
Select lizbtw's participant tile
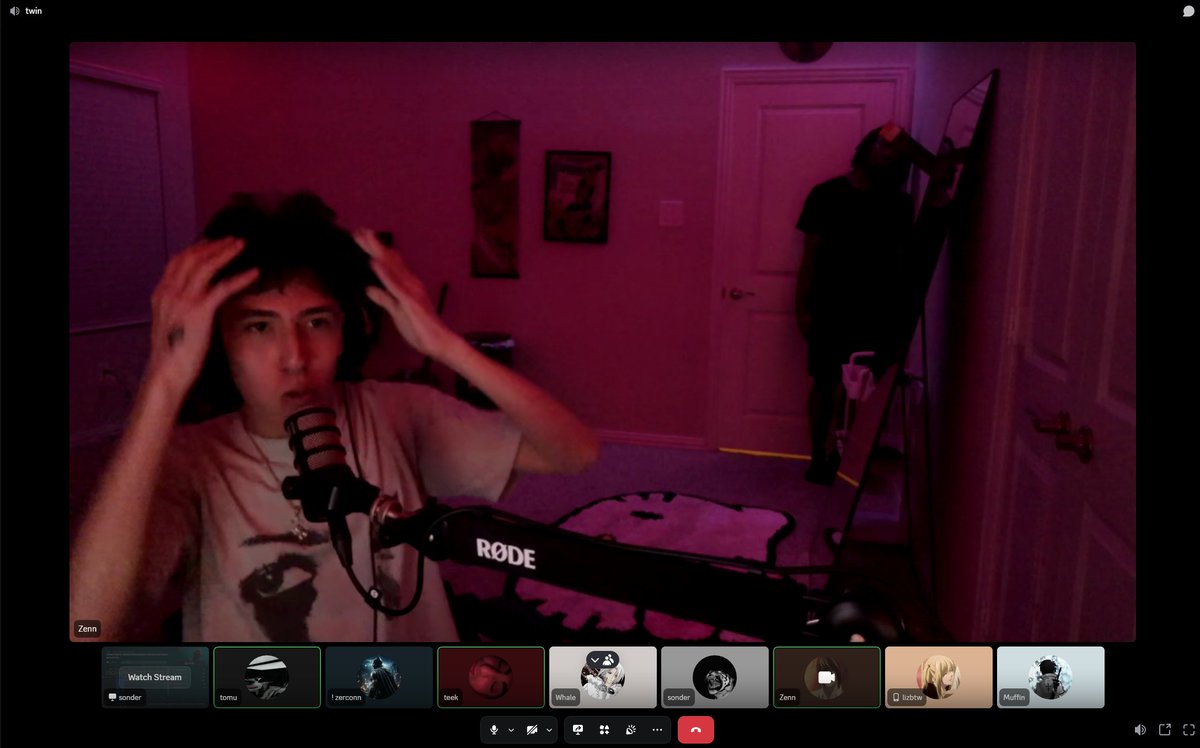click(939, 677)
